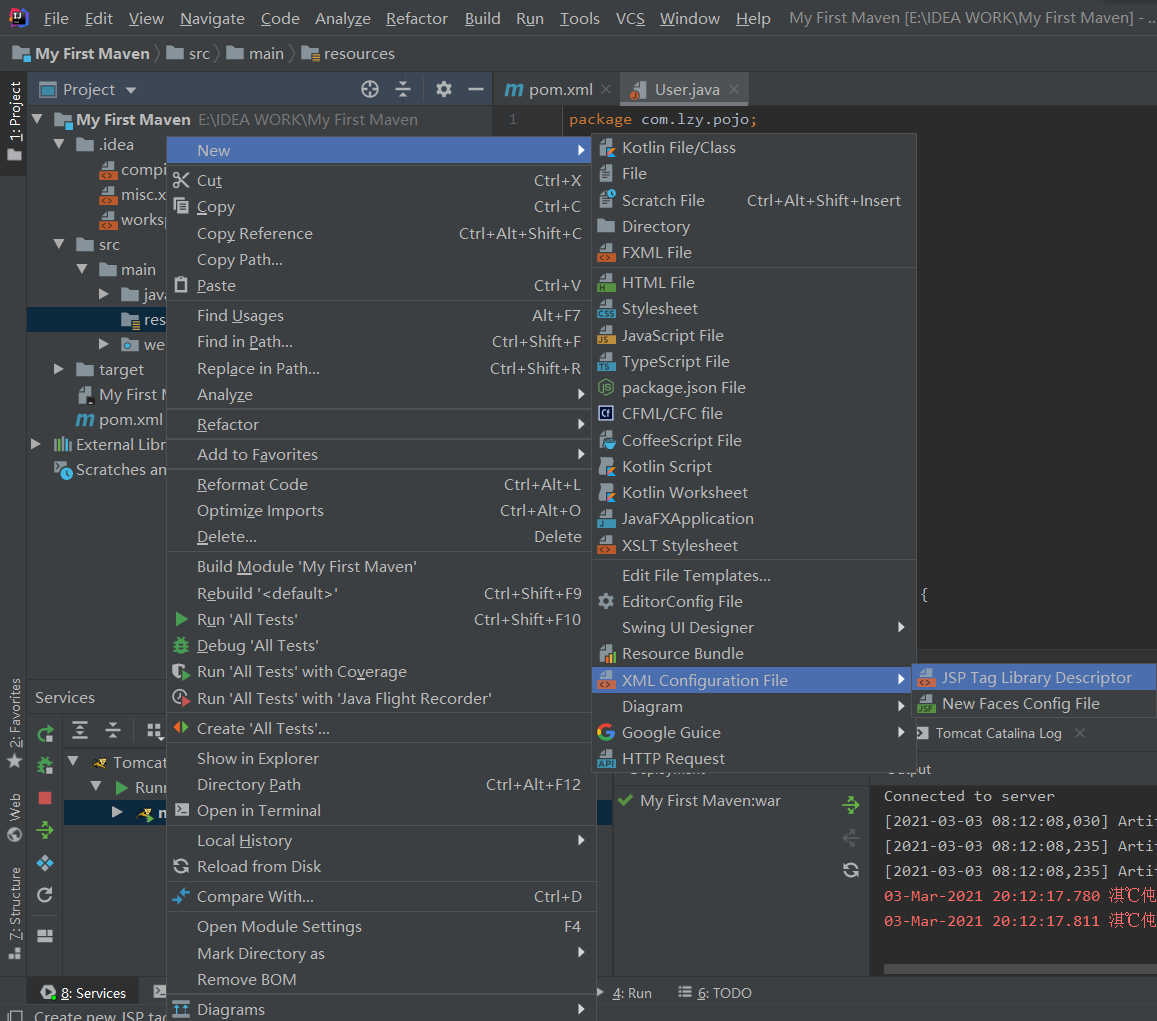The width and height of the screenshot is (1157, 1021).
Task: Click expand all icon in Services toolbar
Action: coord(80,730)
